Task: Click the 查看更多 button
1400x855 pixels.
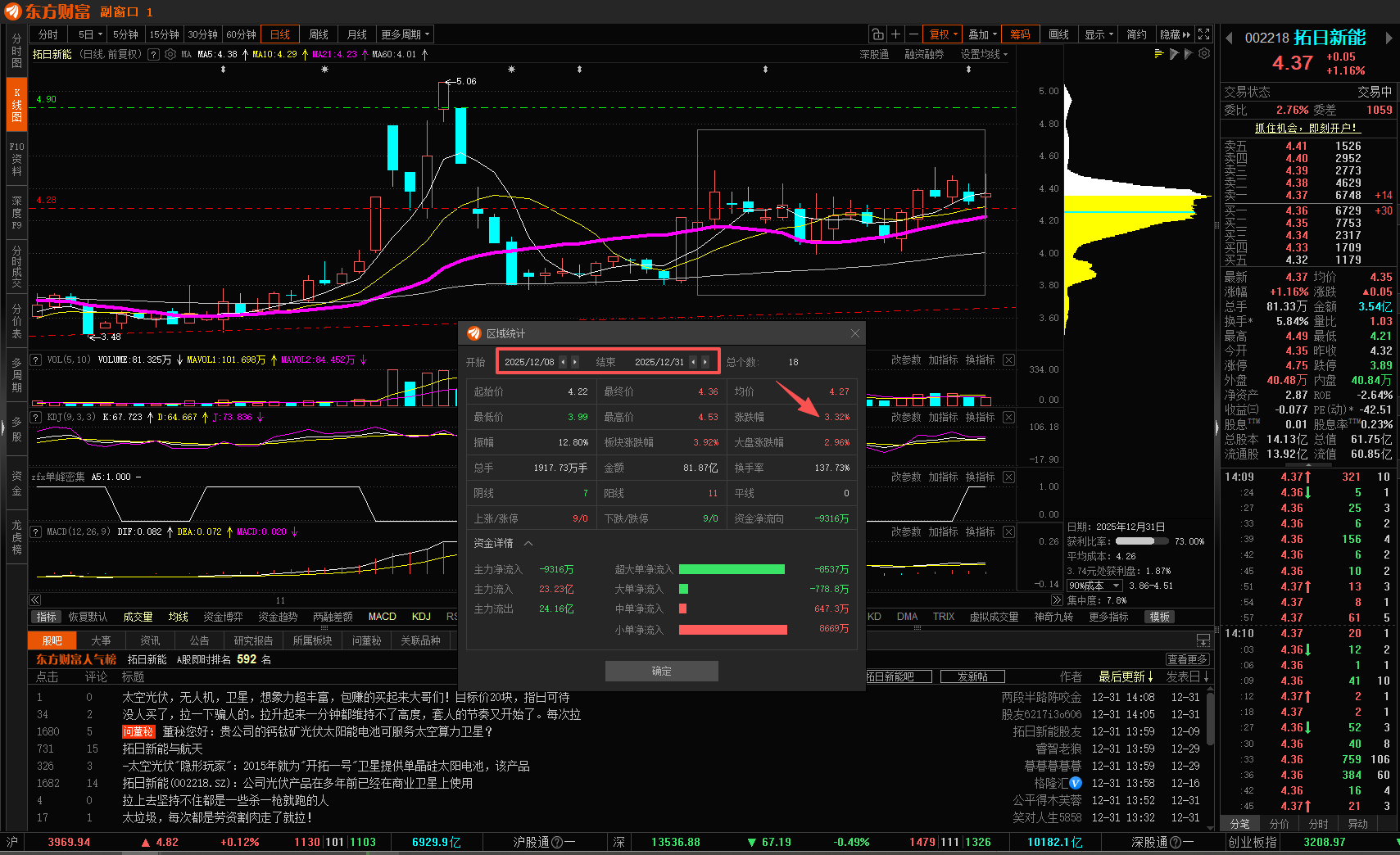Action: pos(1187,659)
